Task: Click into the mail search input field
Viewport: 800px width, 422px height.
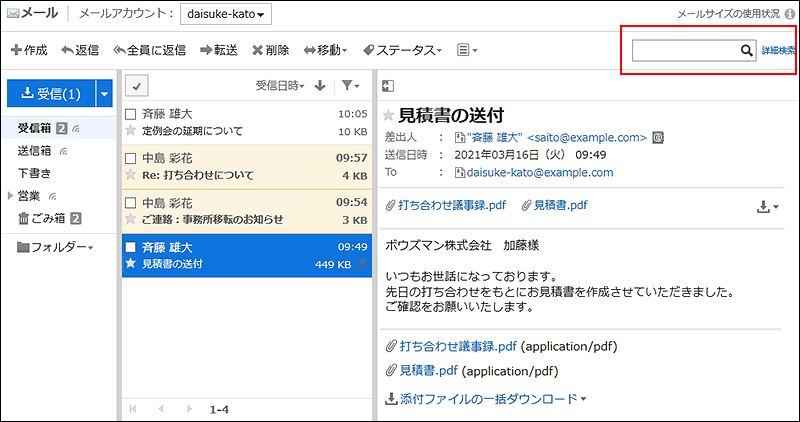Action: (x=685, y=50)
